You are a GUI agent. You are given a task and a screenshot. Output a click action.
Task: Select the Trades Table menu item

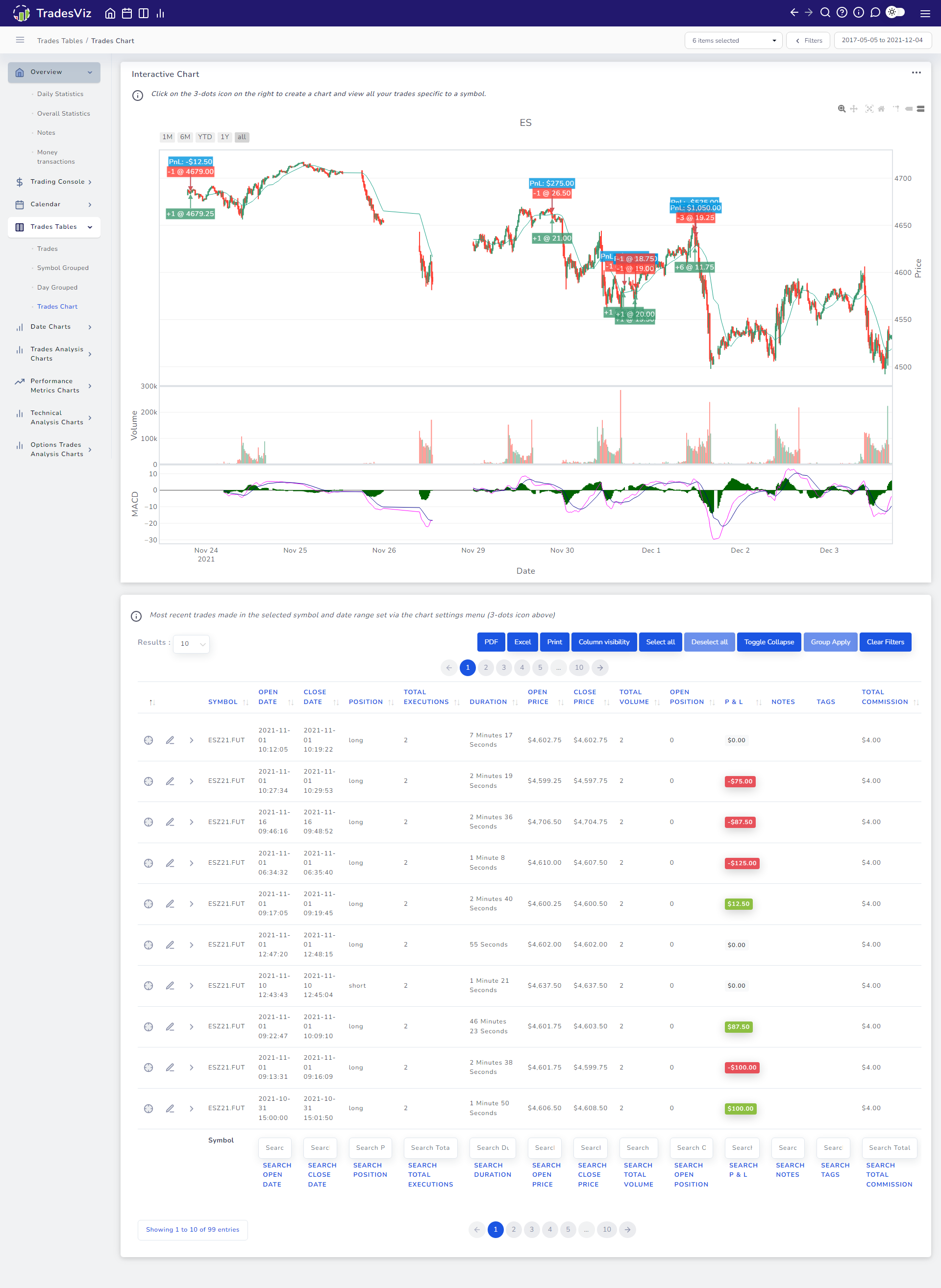[53, 227]
